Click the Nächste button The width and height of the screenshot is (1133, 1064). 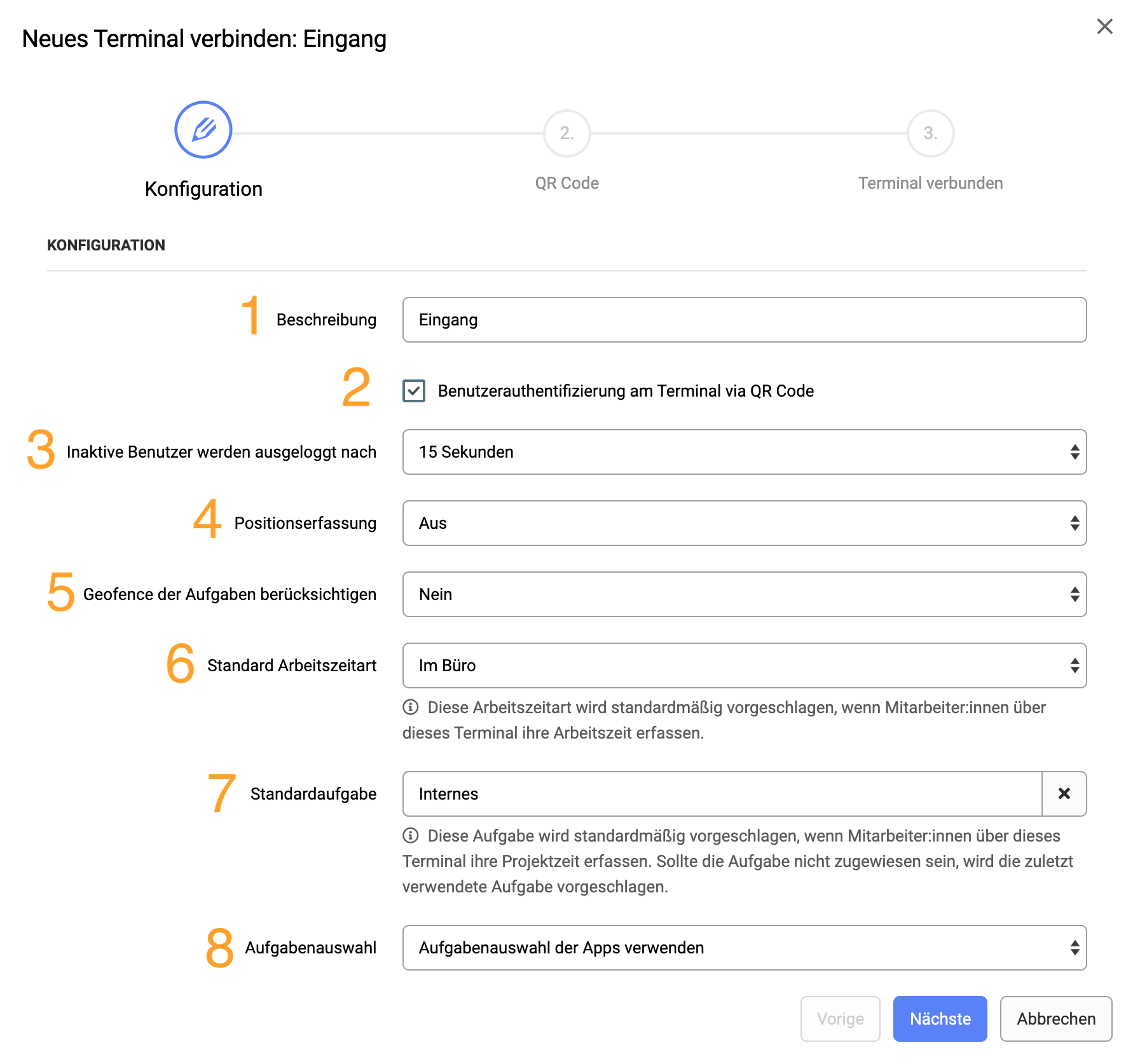click(940, 1019)
